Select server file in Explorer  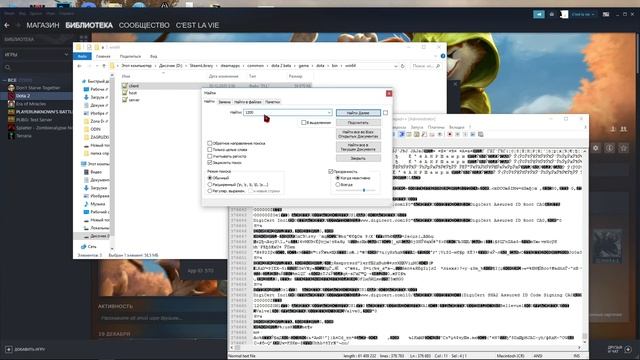pyautogui.click(x=134, y=100)
